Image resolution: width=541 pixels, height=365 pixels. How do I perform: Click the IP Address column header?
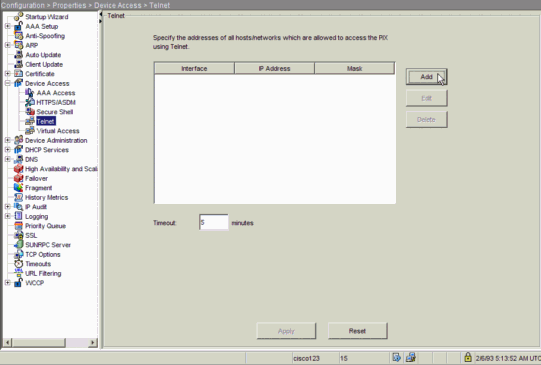(275, 68)
